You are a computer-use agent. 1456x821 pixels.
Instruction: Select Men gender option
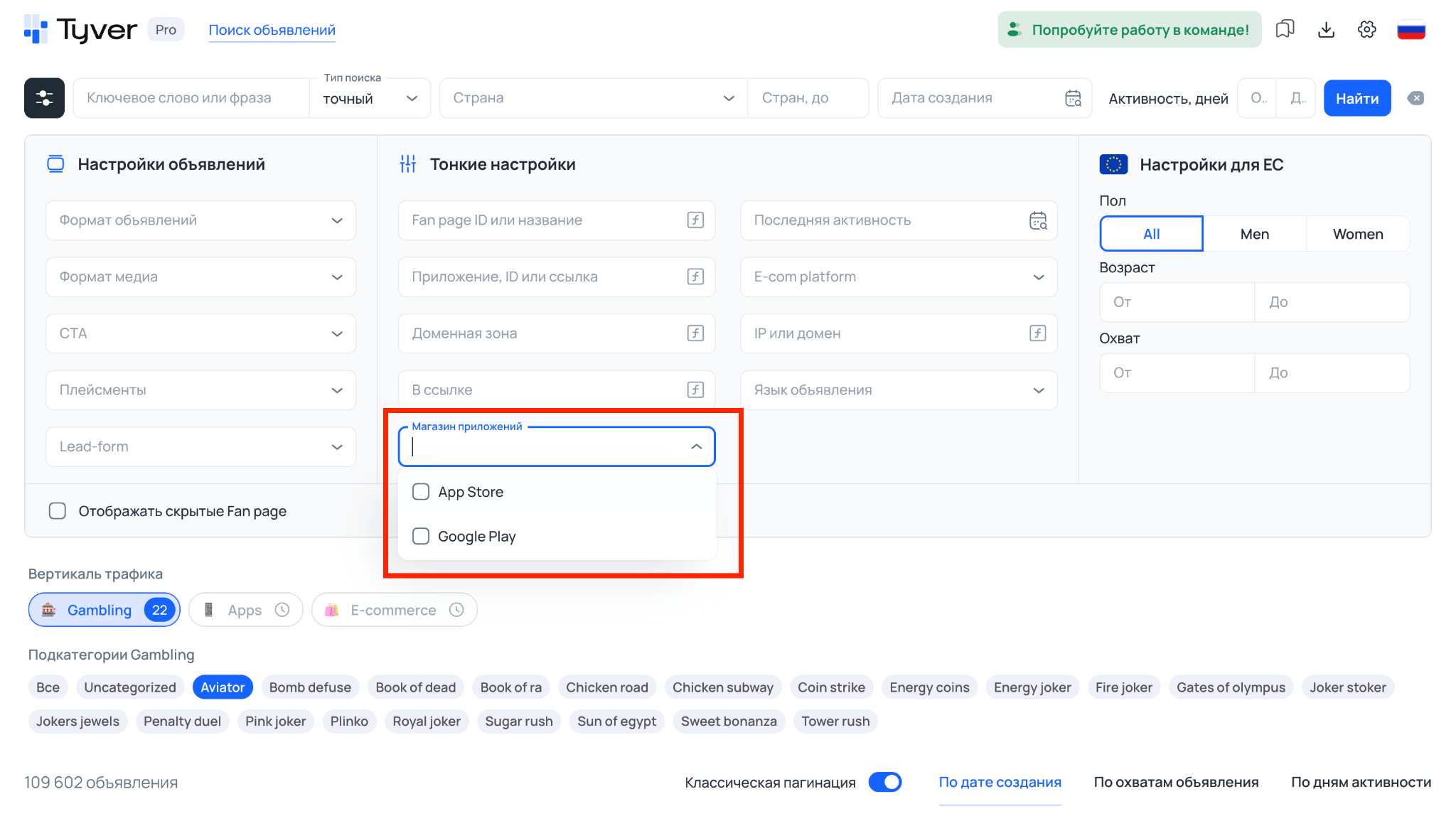pyautogui.click(x=1254, y=234)
